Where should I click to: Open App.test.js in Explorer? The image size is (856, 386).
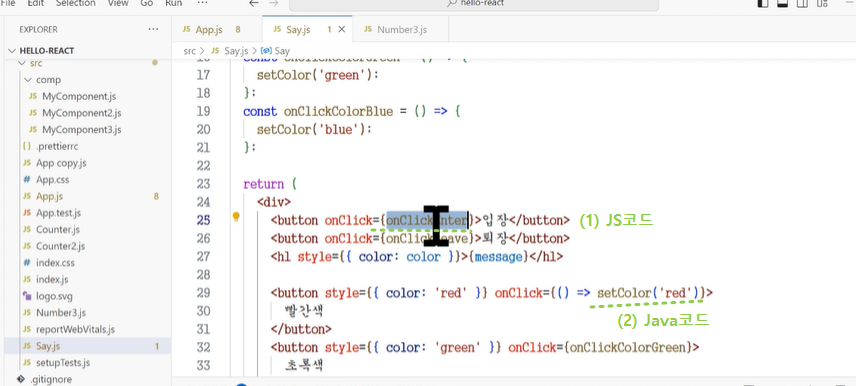tap(58, 213)
